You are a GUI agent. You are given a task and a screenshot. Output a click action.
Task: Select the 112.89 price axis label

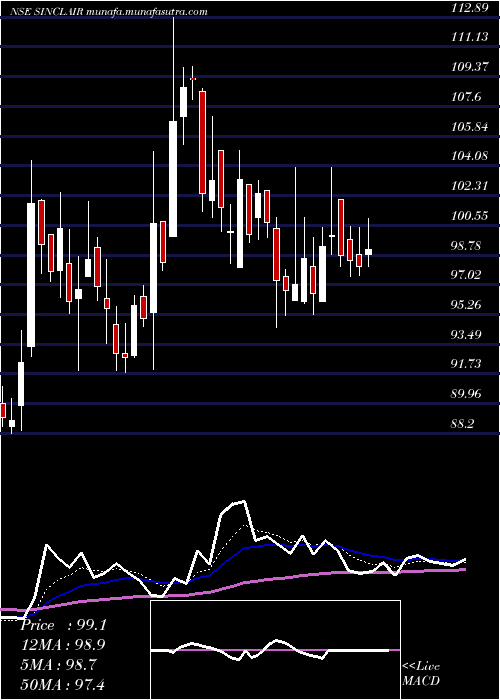469,7
